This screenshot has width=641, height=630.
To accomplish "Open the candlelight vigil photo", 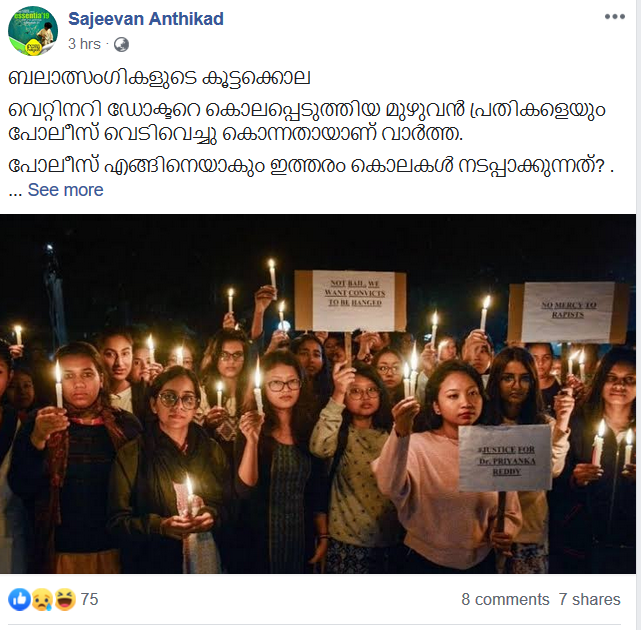I will [318, 393].
